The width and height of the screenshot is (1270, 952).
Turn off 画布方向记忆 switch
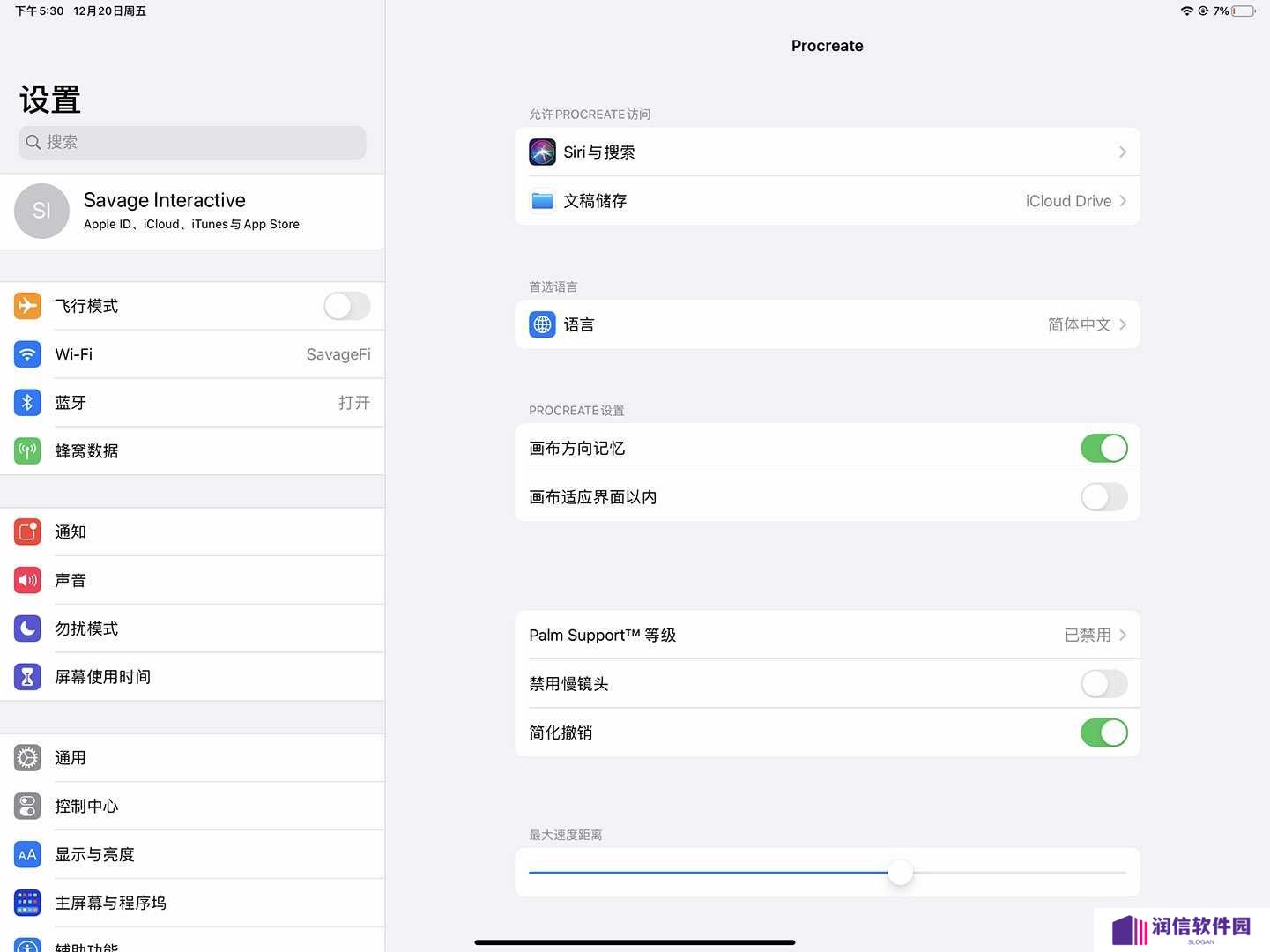(1104, 449)
